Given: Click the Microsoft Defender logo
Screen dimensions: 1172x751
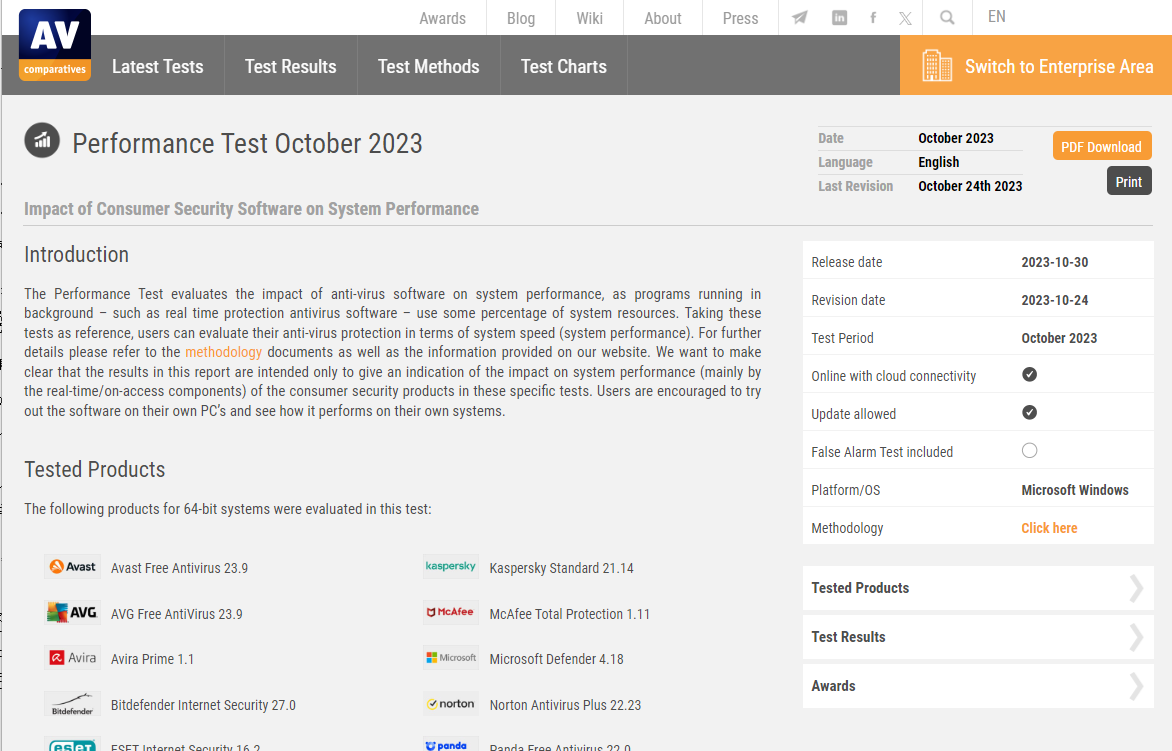Looking at the screenshot, I should tap(451, 658).
